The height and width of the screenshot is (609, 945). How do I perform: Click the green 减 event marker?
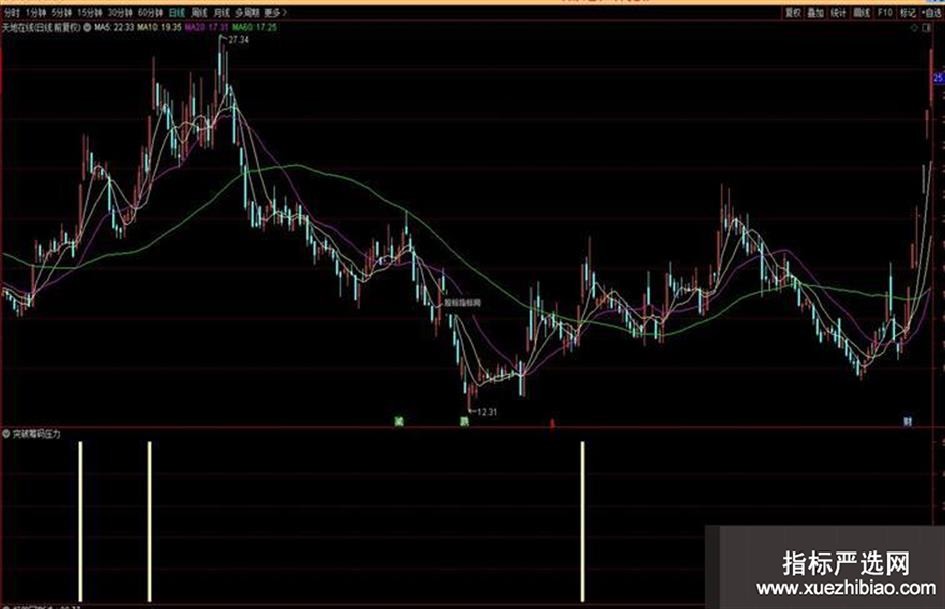(398, 421)
